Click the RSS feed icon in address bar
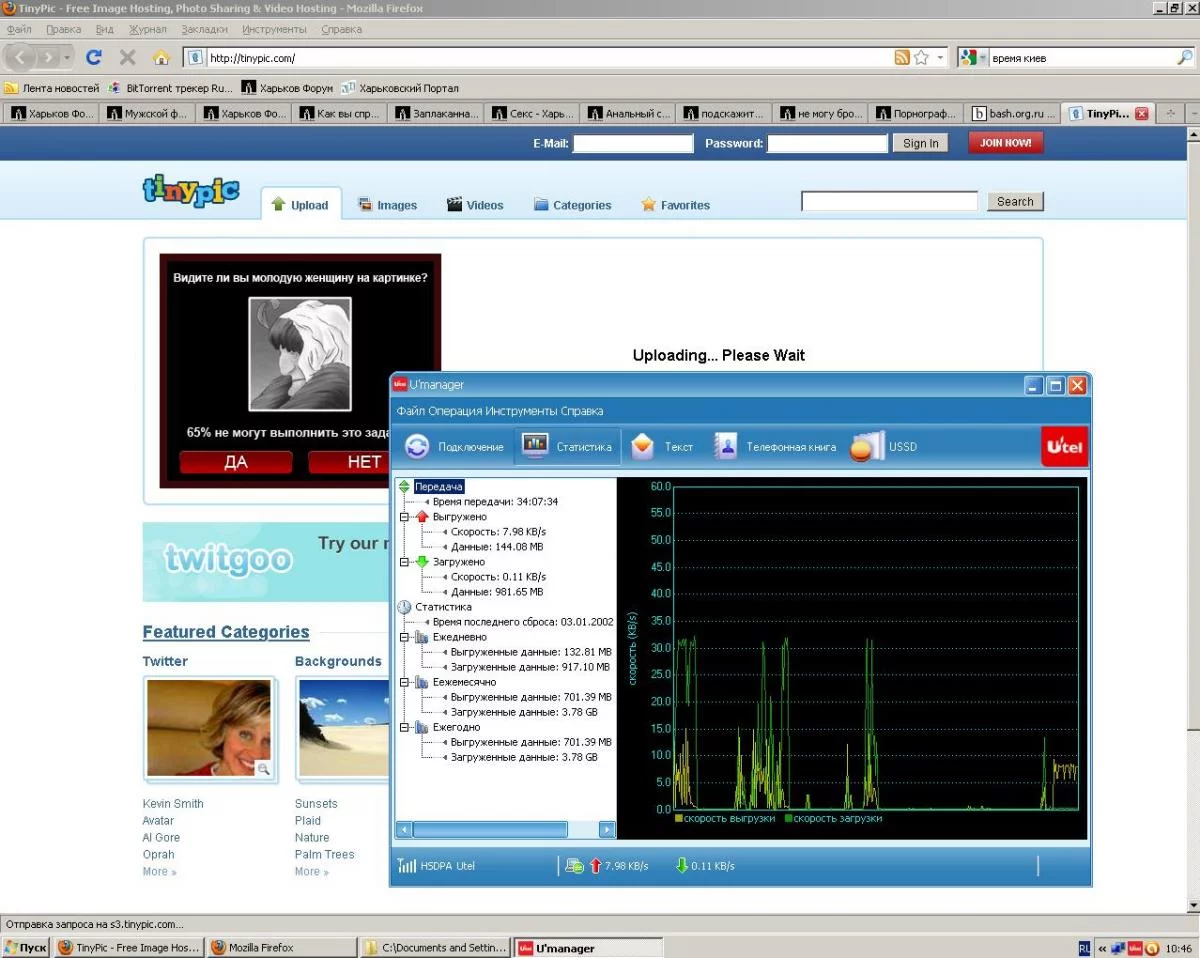Screen dimensions: 1200x958 coord(902,58)
